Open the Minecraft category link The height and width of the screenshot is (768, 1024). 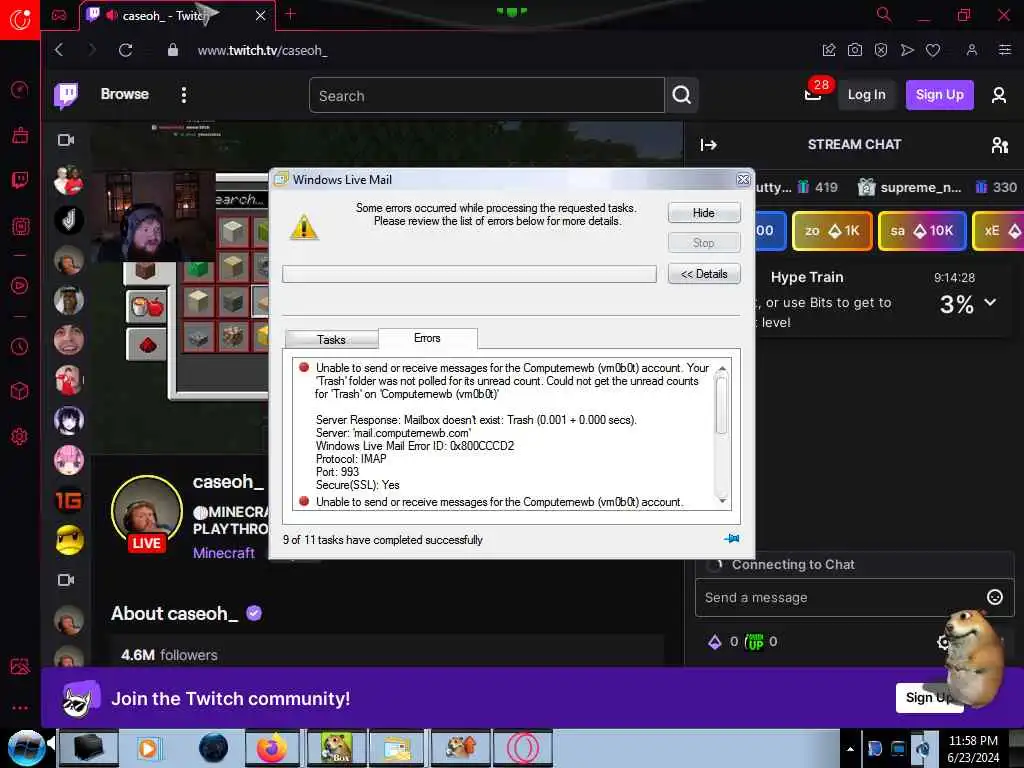tap(223, 553)
